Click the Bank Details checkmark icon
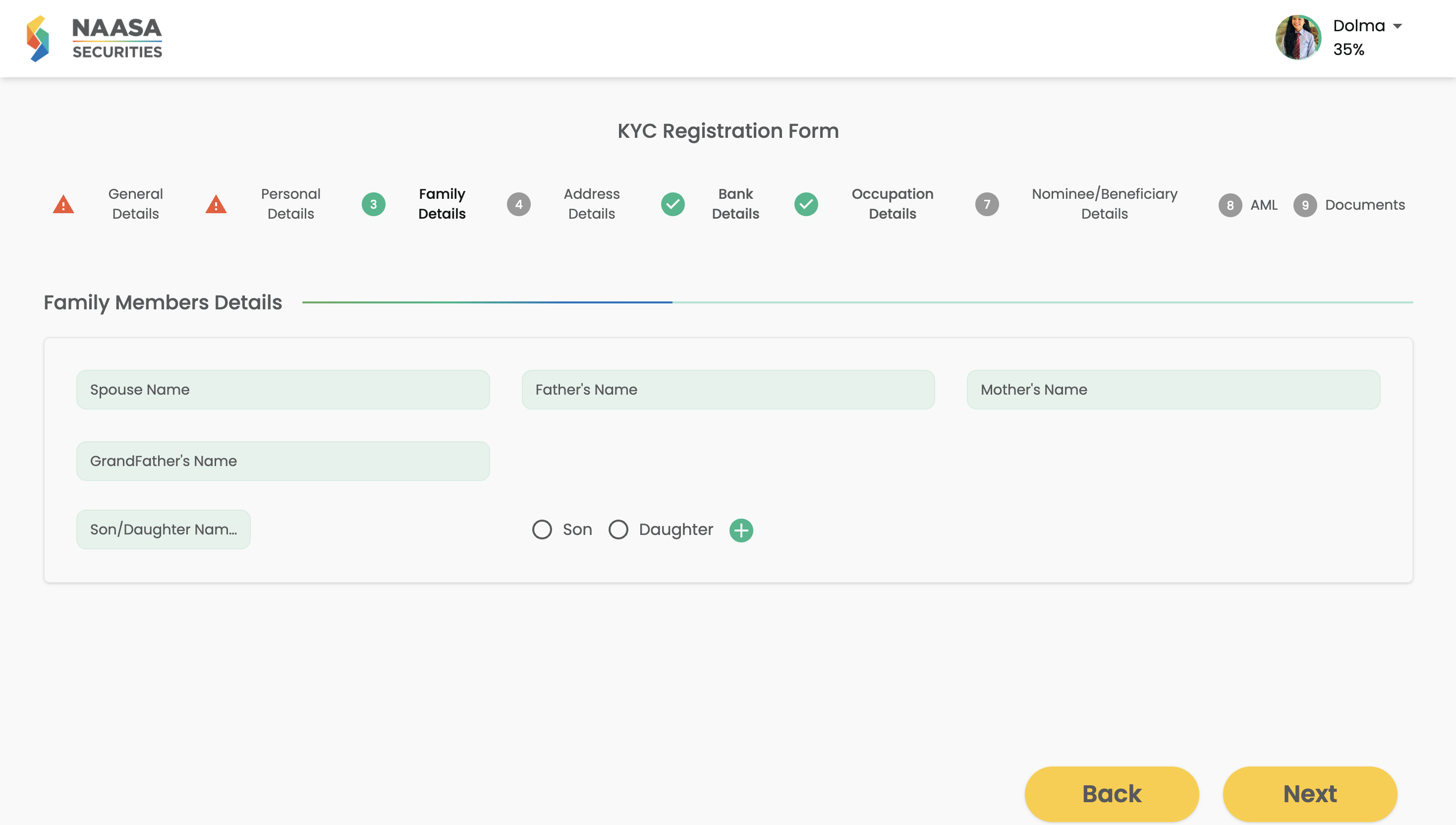The image size is (1456, 825). coord(673,205)
